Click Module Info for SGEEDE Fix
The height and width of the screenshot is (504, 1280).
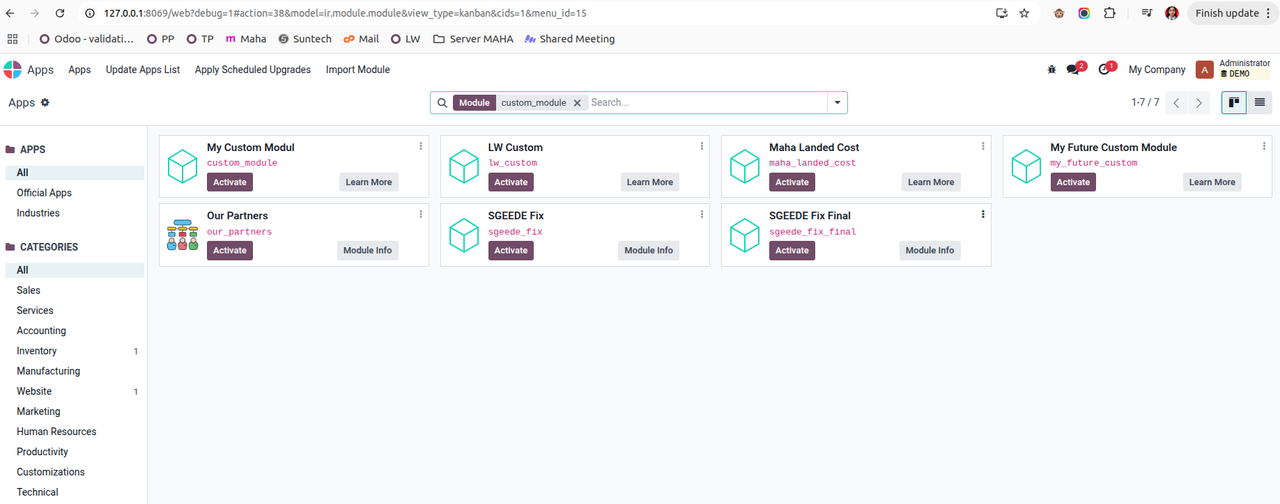coord(648,250)
